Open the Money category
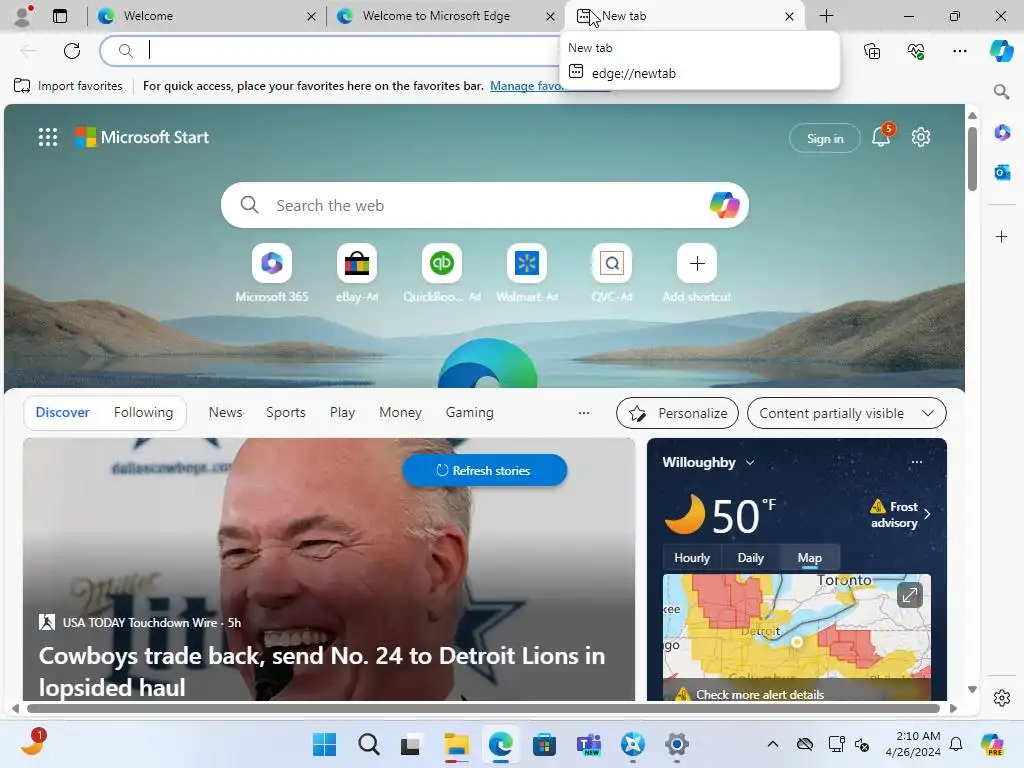Screen dimensions: 1024x768 click(x=400, y=412)
